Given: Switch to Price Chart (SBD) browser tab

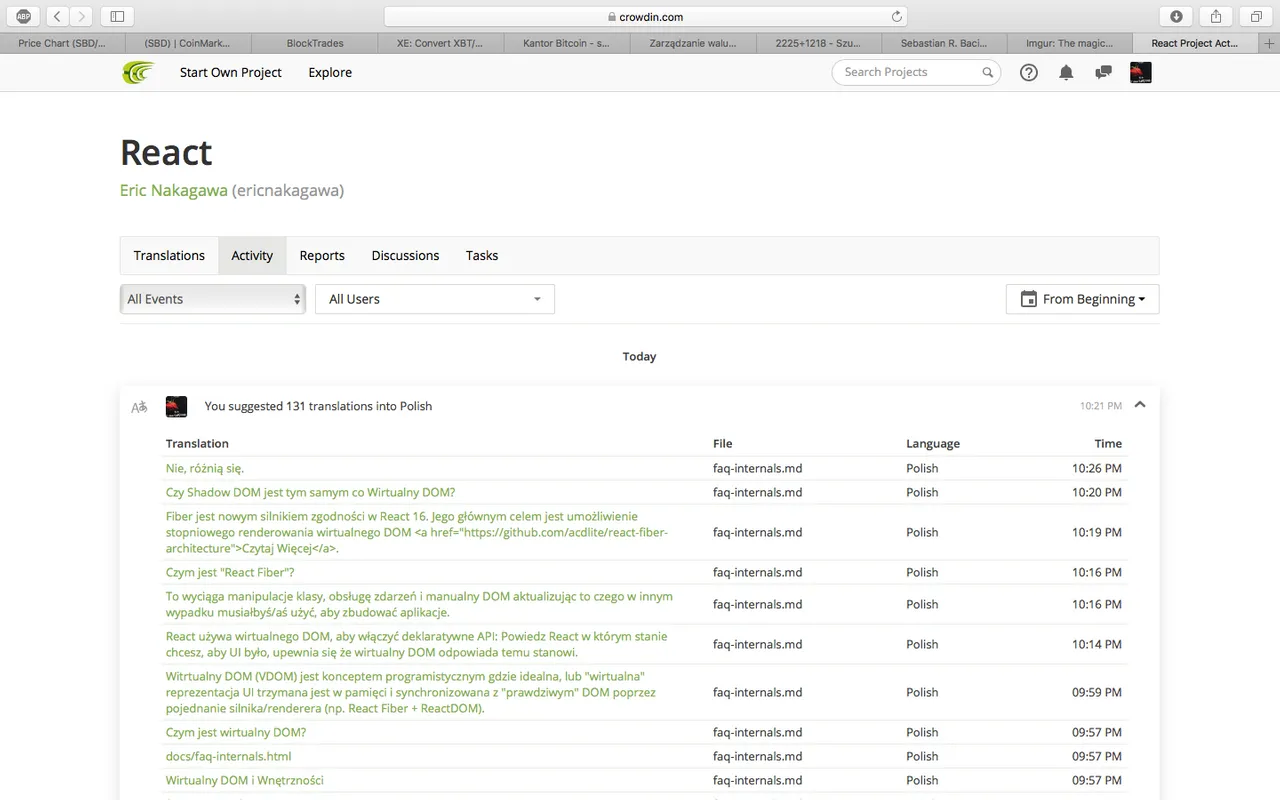Looking at the screenshot, I should 63,43.
